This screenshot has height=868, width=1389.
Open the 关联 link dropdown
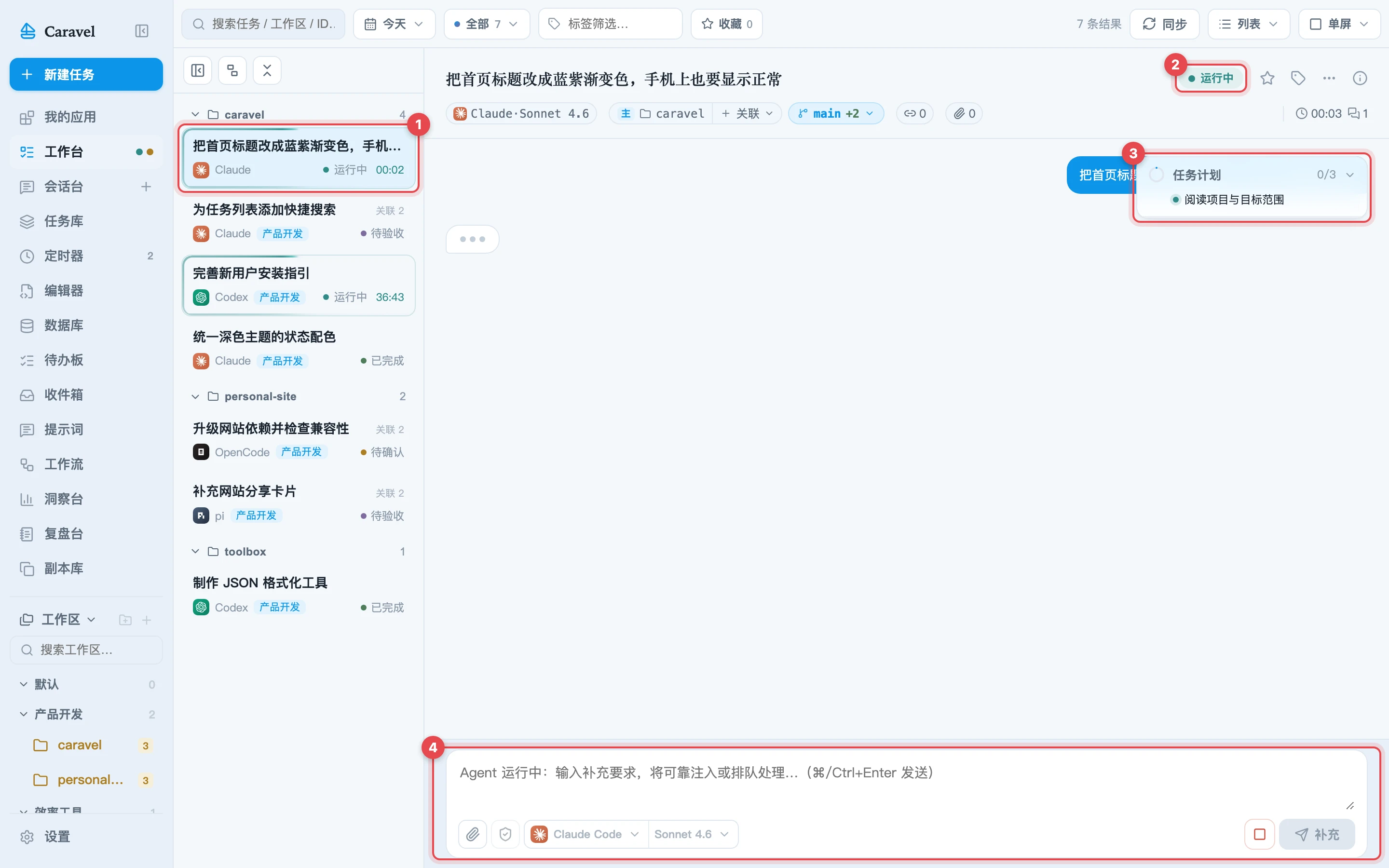coord(747,113)
